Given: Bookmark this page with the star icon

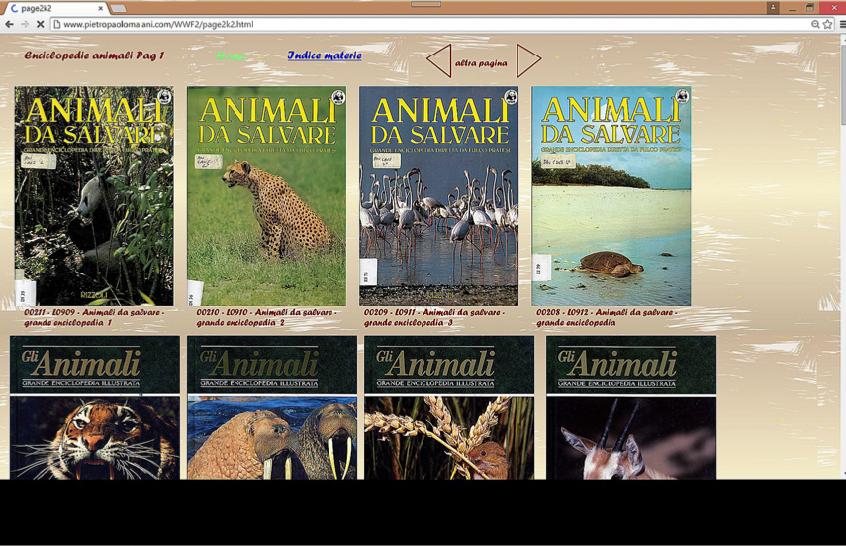Looking at the screenshot, I should coord(827,24).
